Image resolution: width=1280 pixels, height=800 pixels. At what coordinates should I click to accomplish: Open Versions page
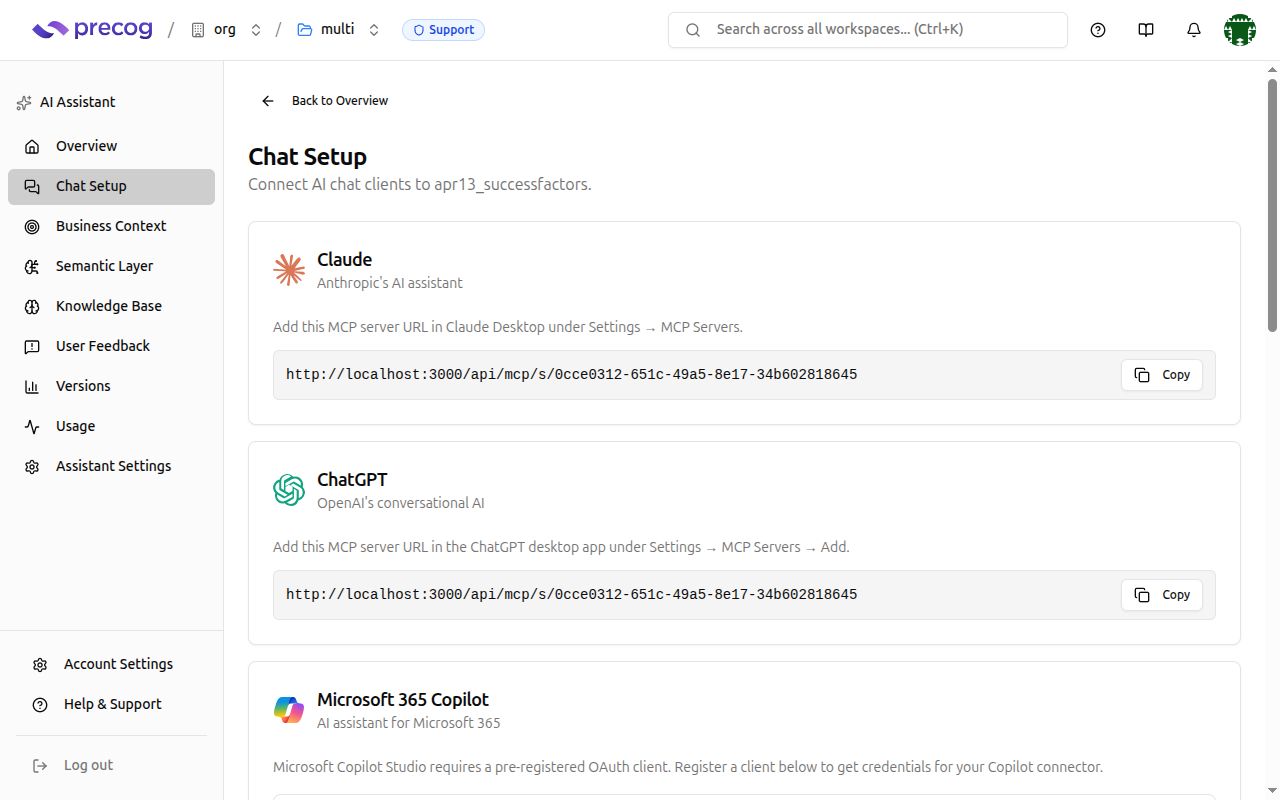pos(111,386)
